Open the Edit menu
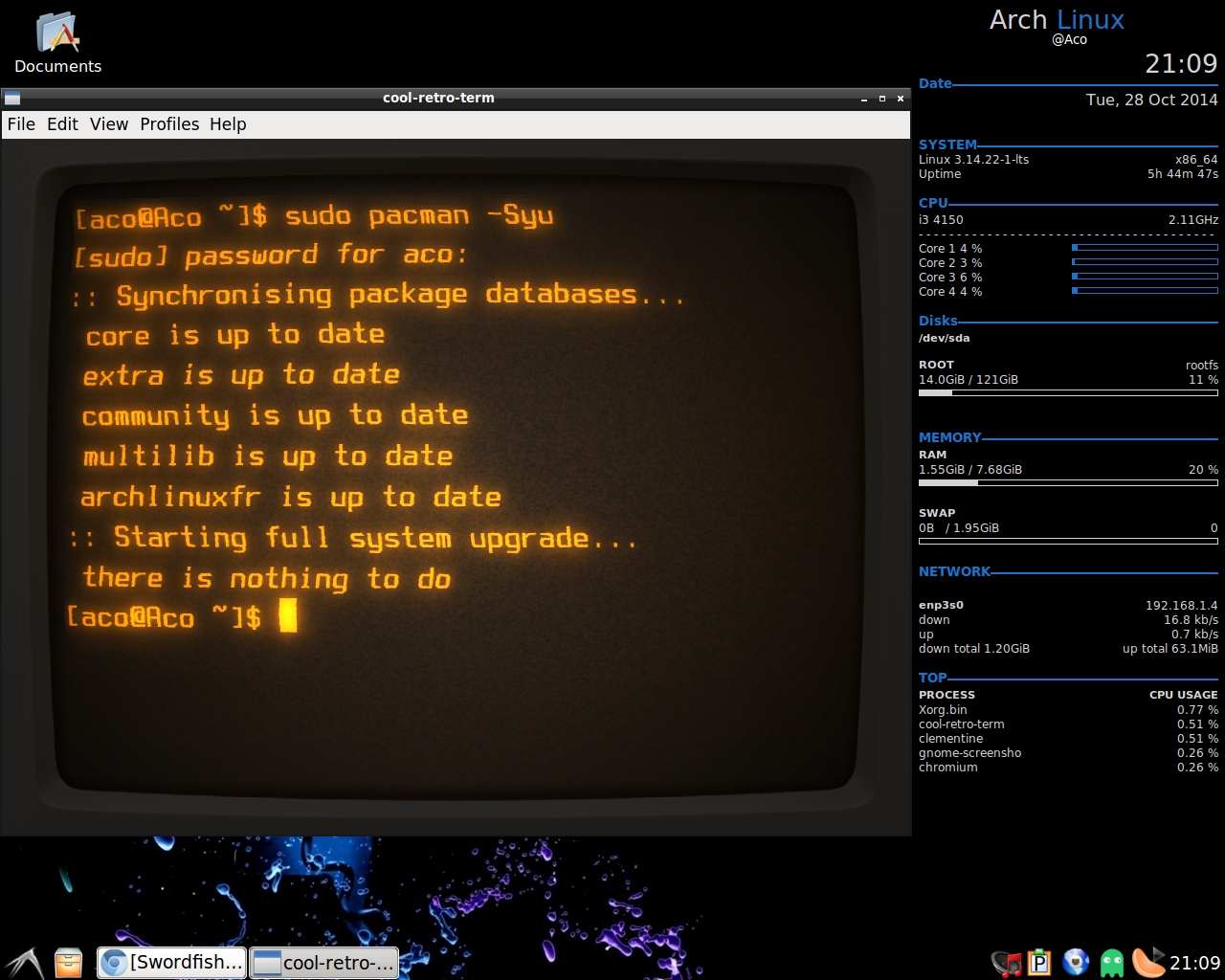Screen dimensions: 1225x980 (x=62, y=124)
